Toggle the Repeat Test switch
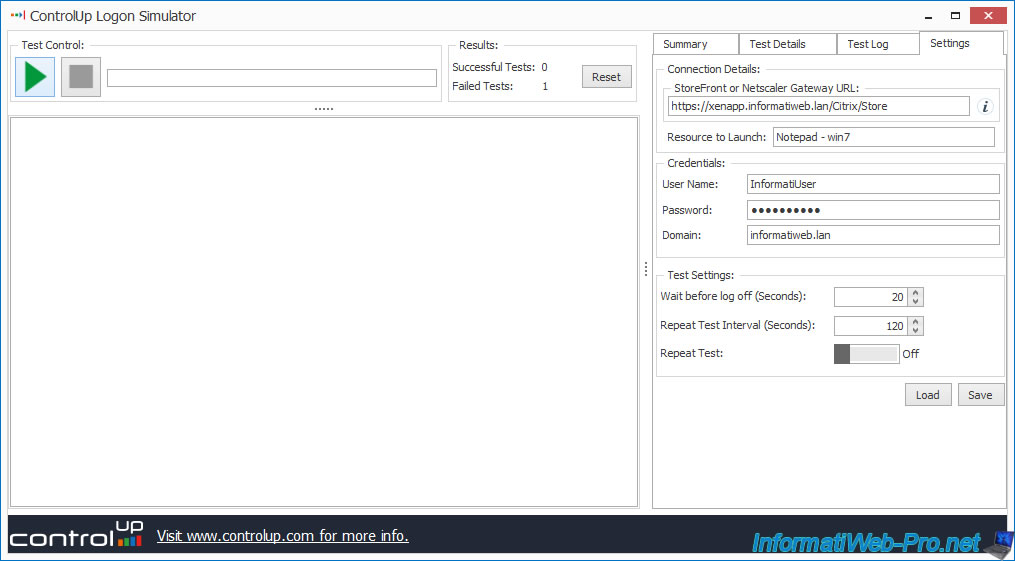 (x=867, y=354)
